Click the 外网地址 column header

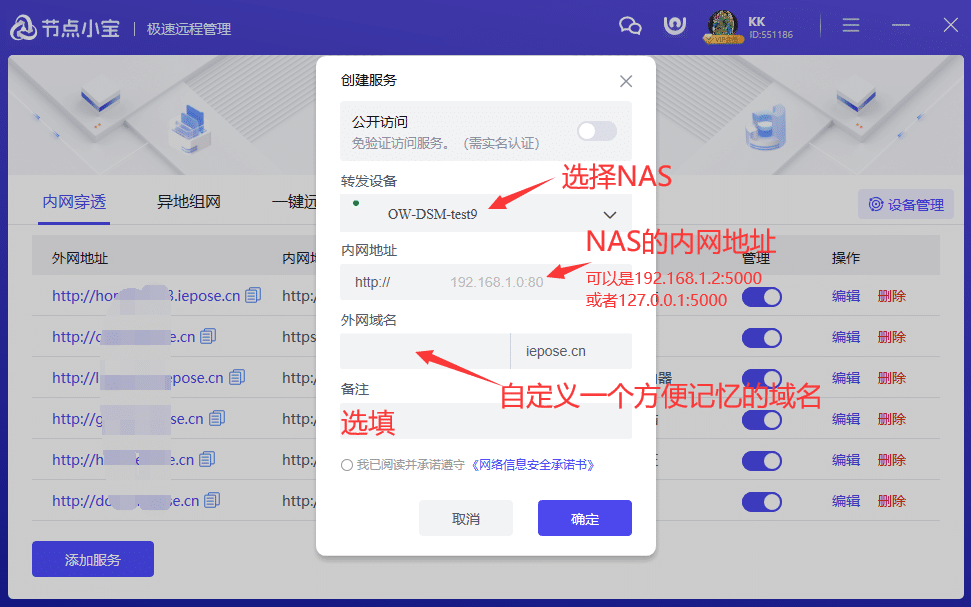[x=80, y=258]
